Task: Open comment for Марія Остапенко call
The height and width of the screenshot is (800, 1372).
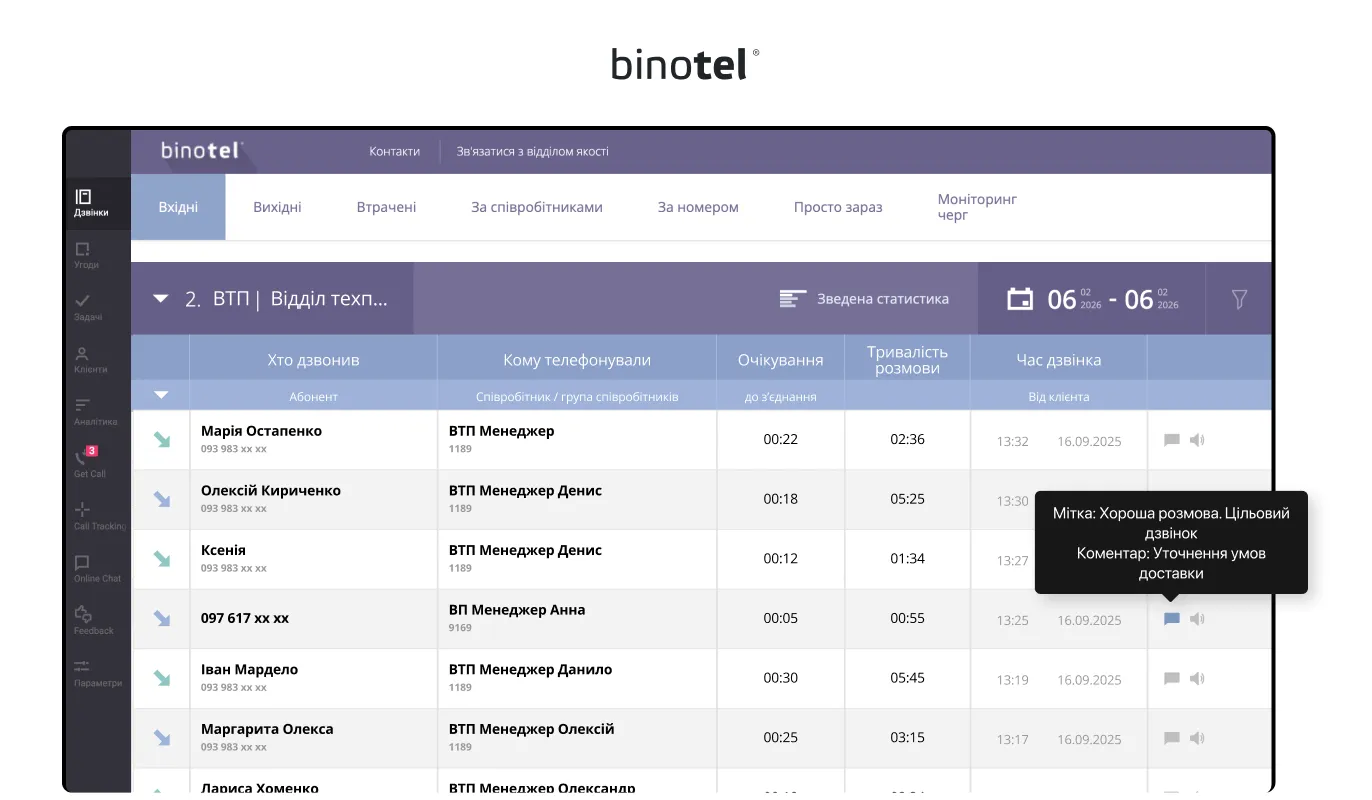Action: pos(1172,440)
